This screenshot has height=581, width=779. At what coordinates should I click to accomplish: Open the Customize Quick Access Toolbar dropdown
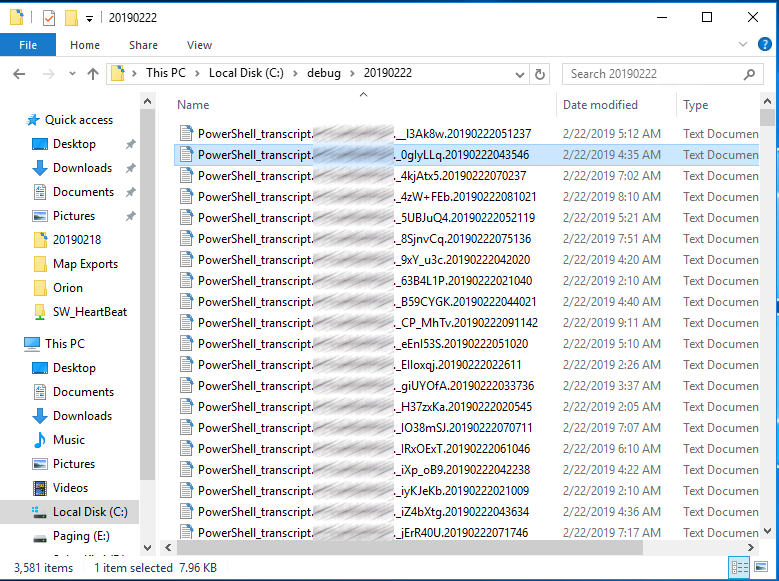(89, 19)
